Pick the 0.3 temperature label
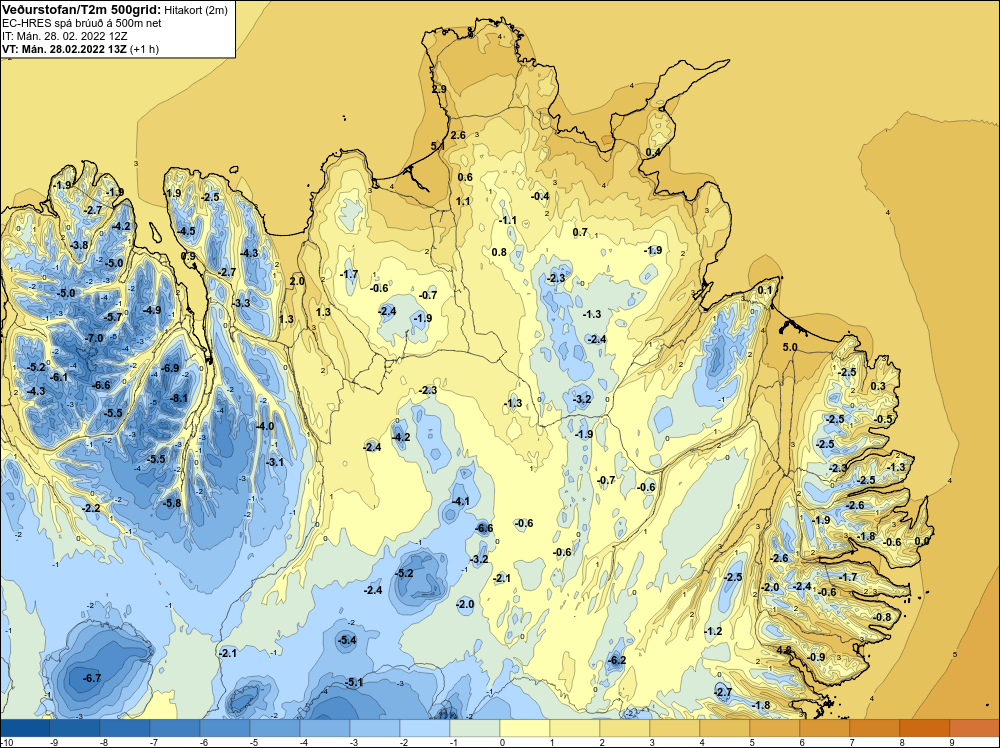The height and width of the screenshot is (748, 1000). point(878,386)
